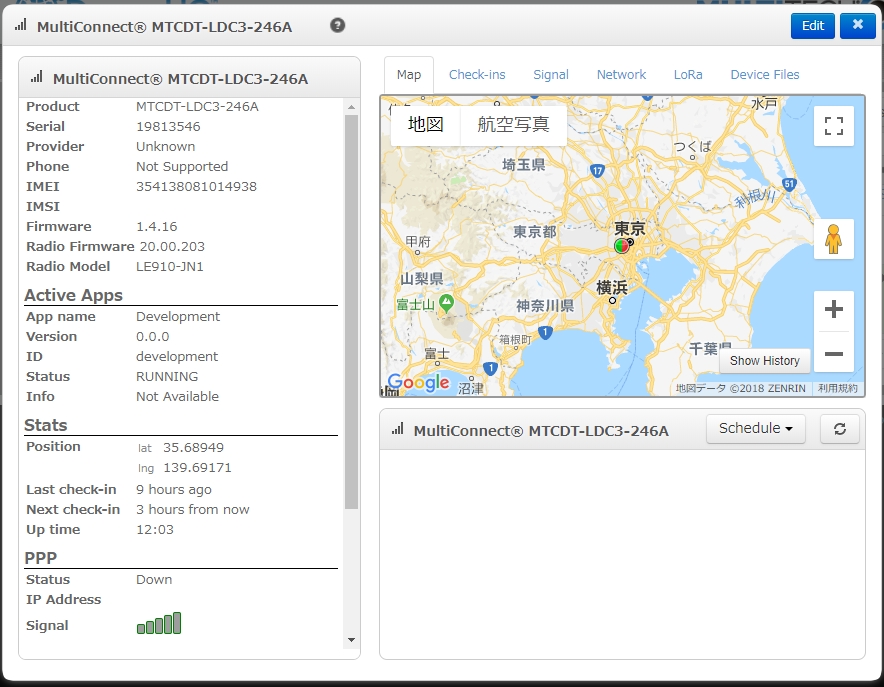Click the Edit button
884x687 pixels.
[812, 25]
